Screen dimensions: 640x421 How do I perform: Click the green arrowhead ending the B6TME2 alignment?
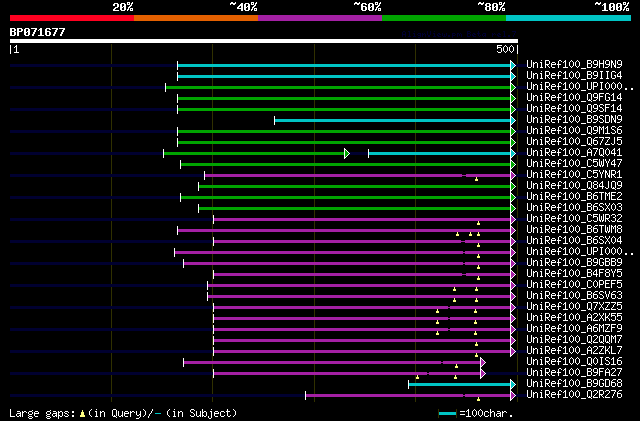tap(513, 198)
